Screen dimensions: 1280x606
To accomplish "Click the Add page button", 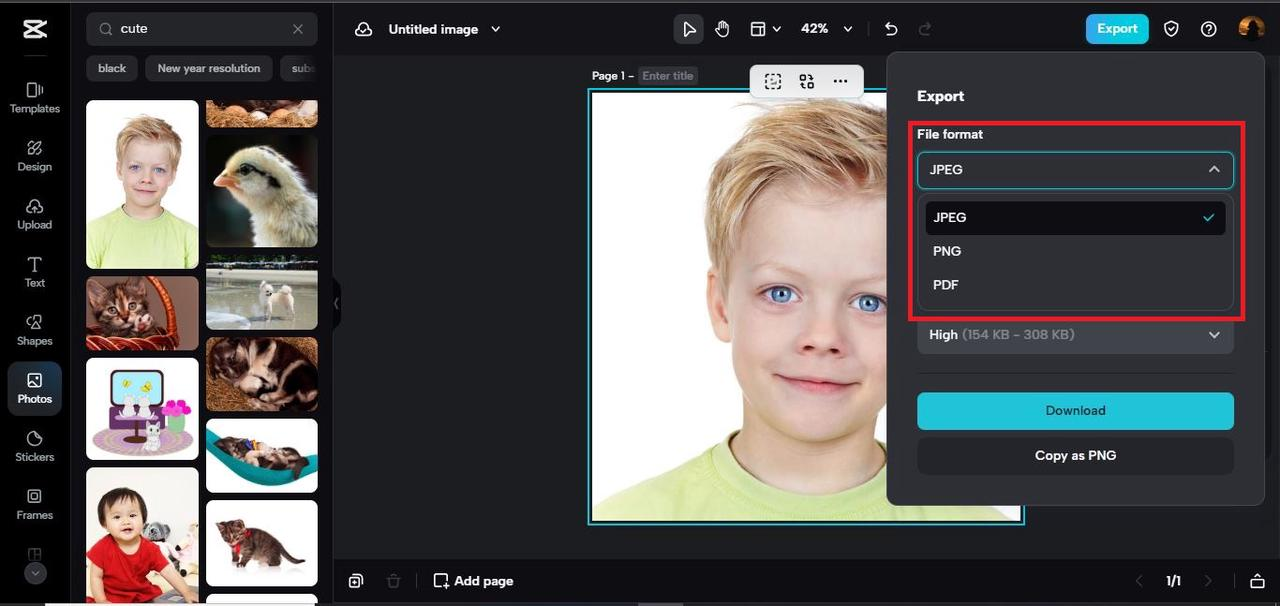I will tap(473, 581).
